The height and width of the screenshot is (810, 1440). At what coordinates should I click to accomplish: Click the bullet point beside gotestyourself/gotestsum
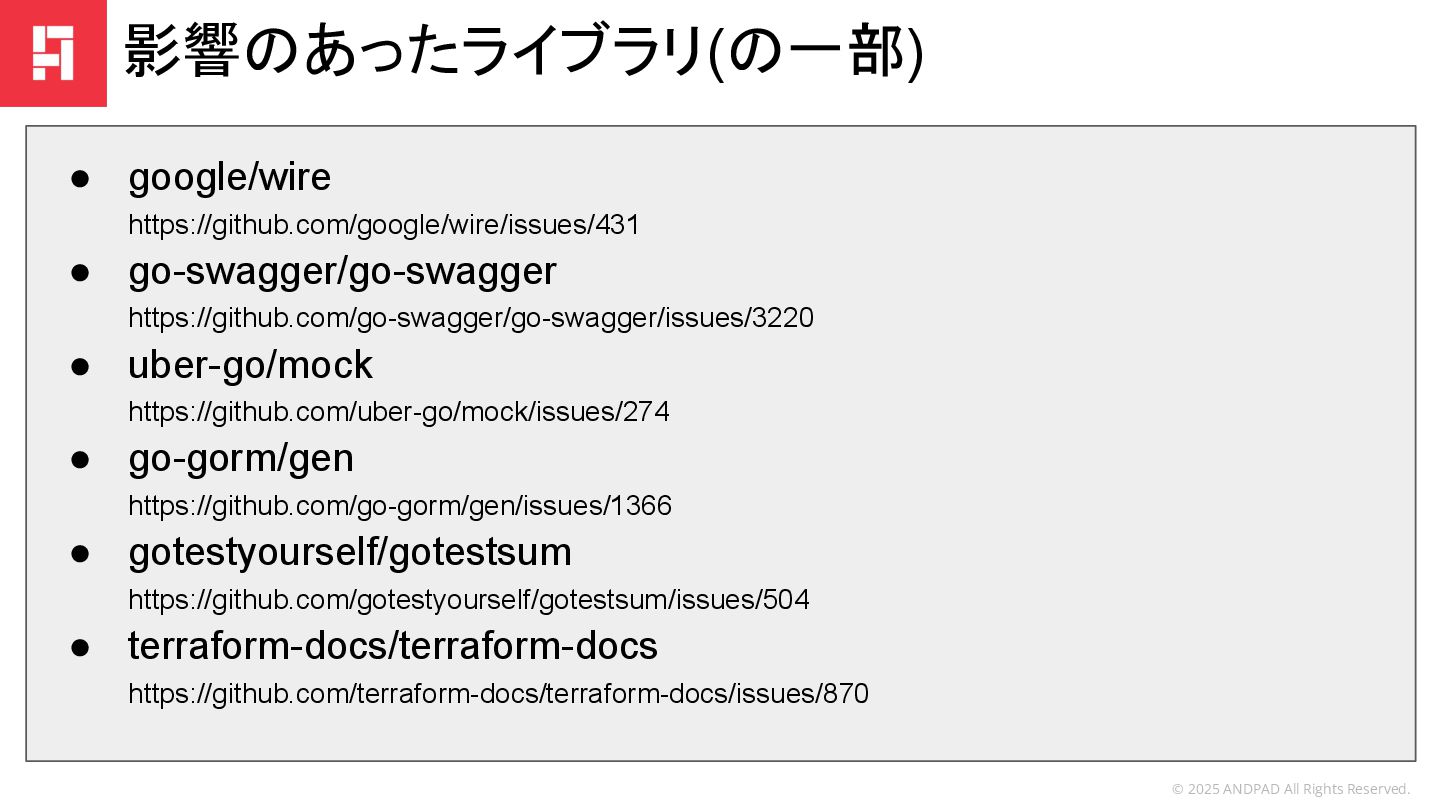point(80,554)
